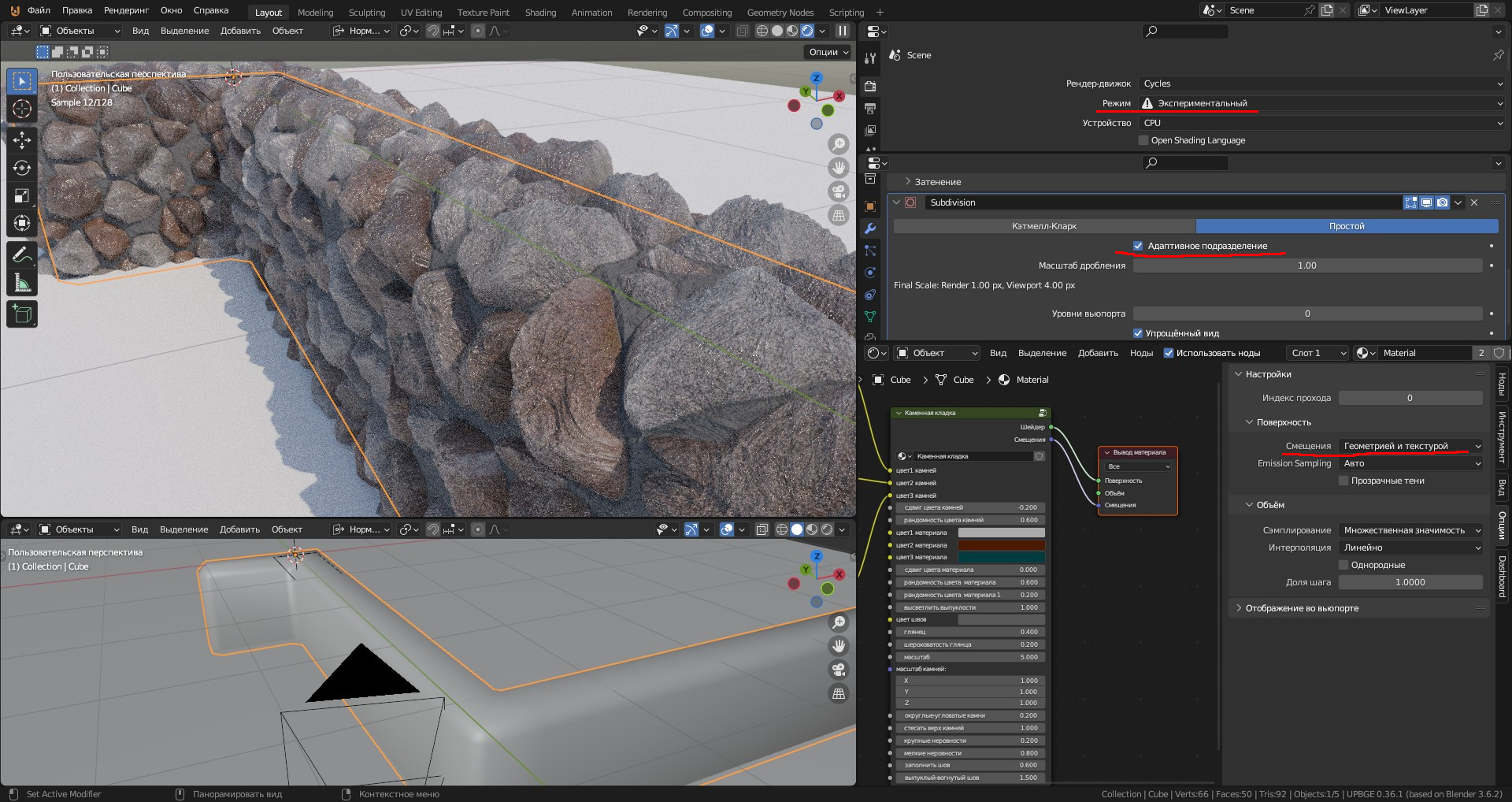Remove the Subdivision modifier with X
The image size is (1512, 802).
(1474, 202)
